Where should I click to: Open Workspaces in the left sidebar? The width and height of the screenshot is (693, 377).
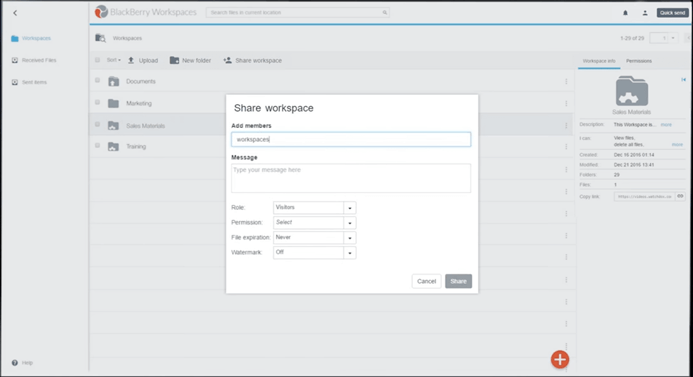point(31,38)
